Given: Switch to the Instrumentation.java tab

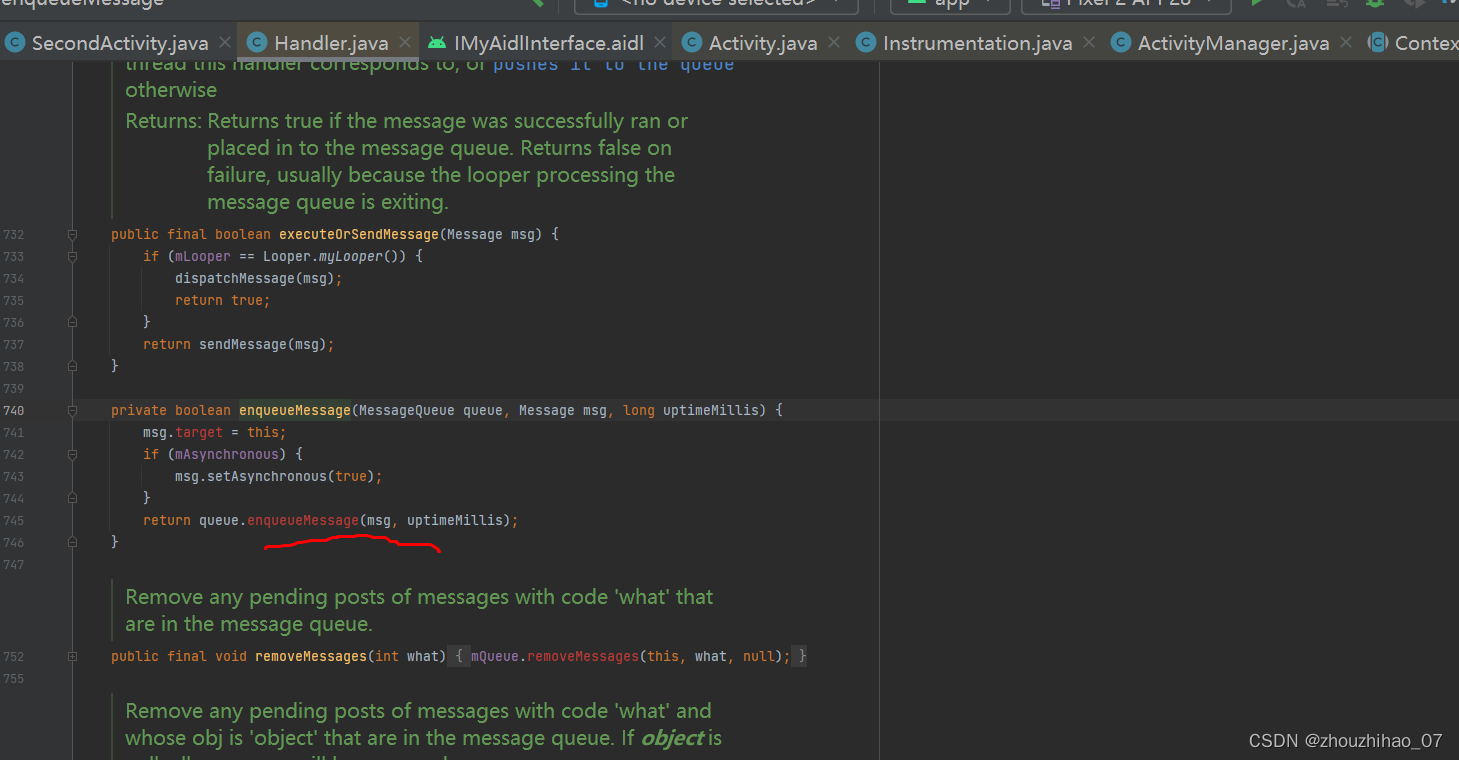Looking at the screenshot, I should [x=978, y=43].
